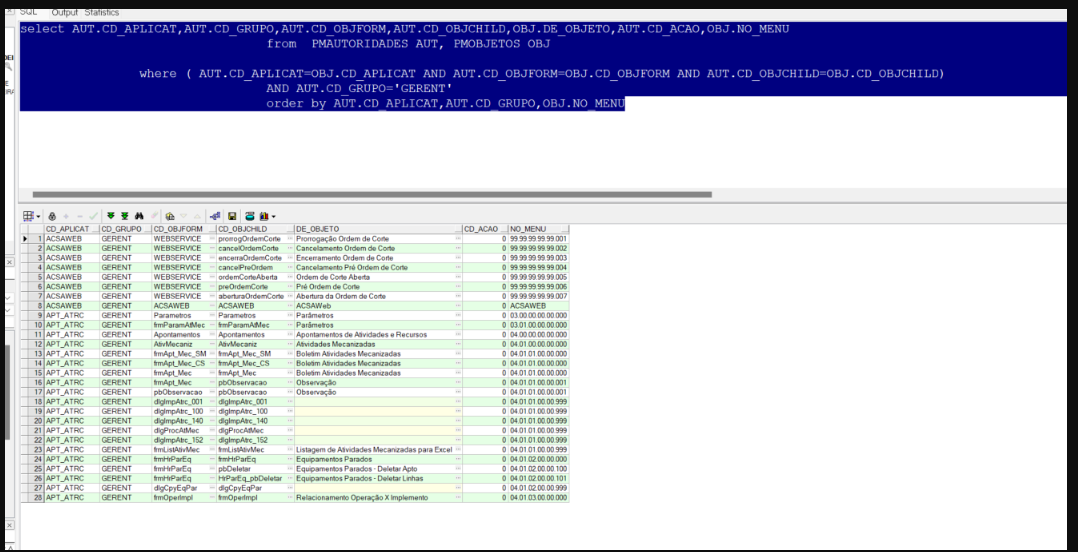The image size is (1078, 552).
Task: Select cell 'Abertura da Ordem de Corte'
Action: pos(378,296)
